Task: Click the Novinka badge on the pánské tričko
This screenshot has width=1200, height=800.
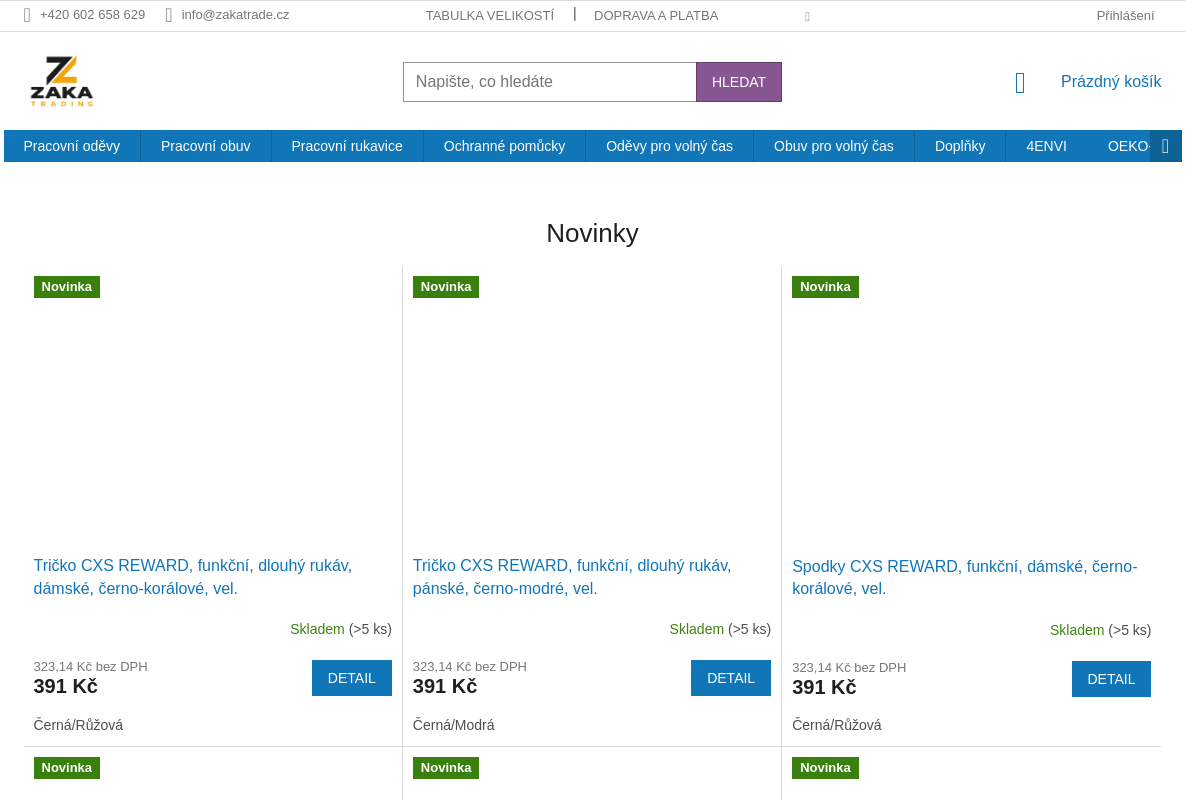Action: (x=446, y=287)
